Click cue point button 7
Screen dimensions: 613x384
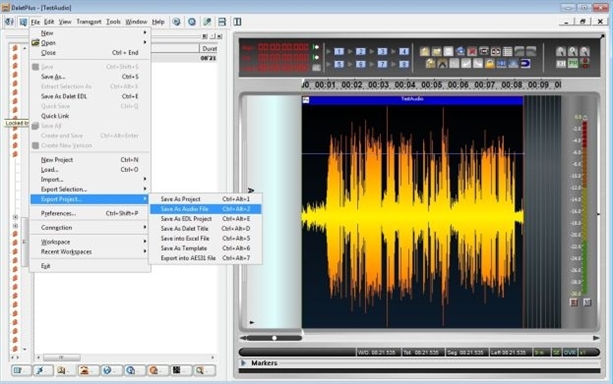pyautogui.click(x=382, y=64)
